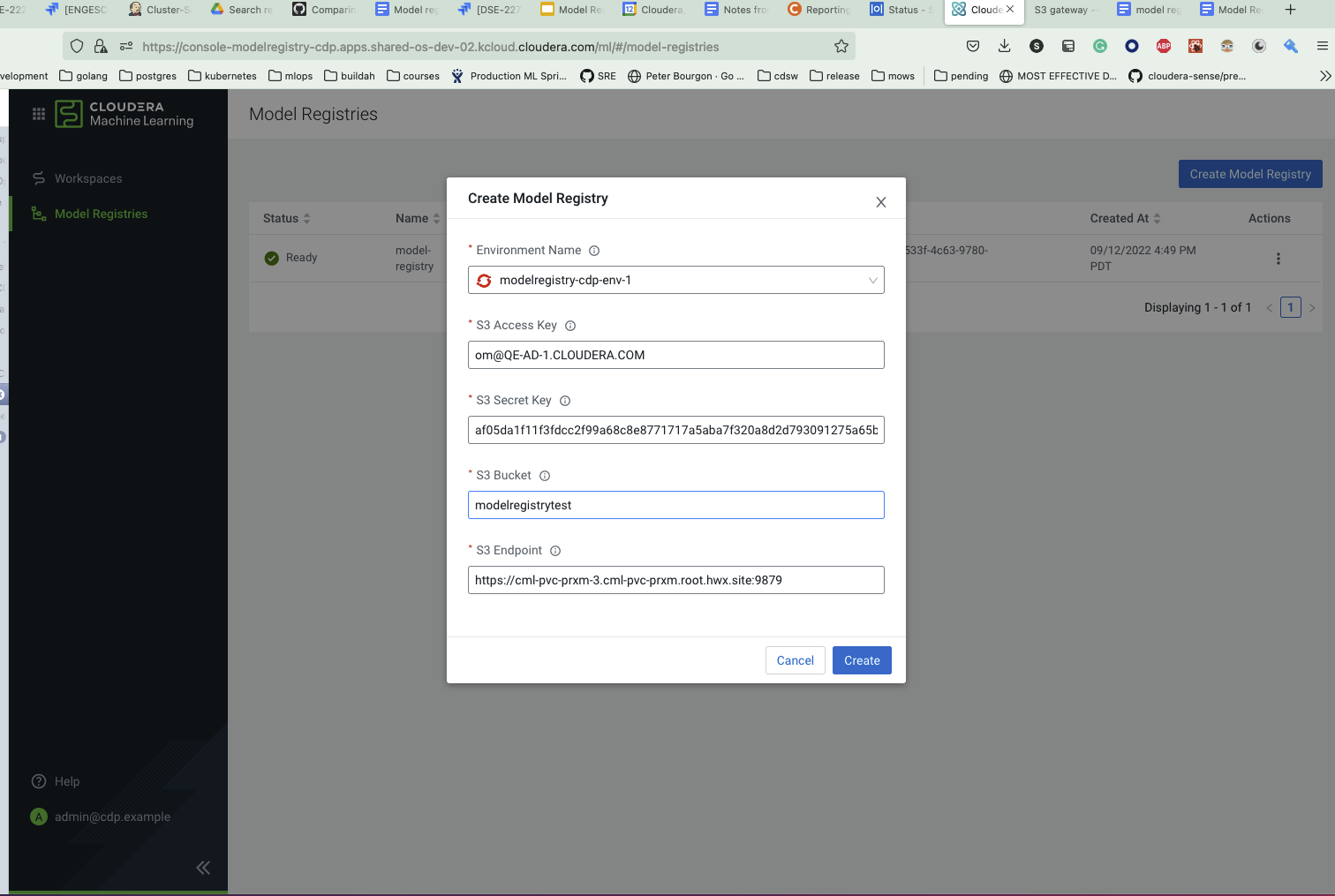Screen dimensions: 1335x896
Task: Switch to the Notes fro browser tab
Action: point(736,10)
